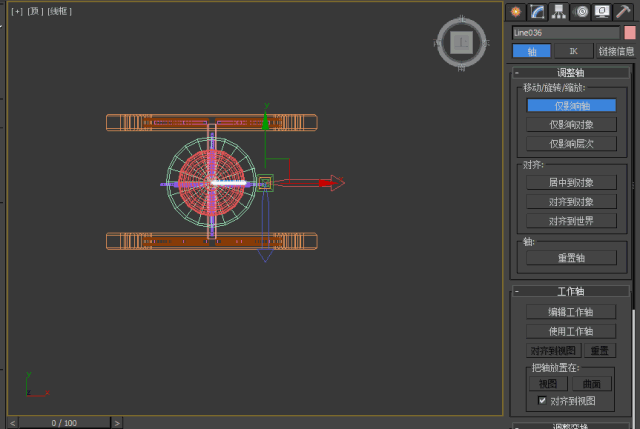Open the Utilities hammer tab
The width and height of the screenshot is (640, 429).
click(623, 11)
